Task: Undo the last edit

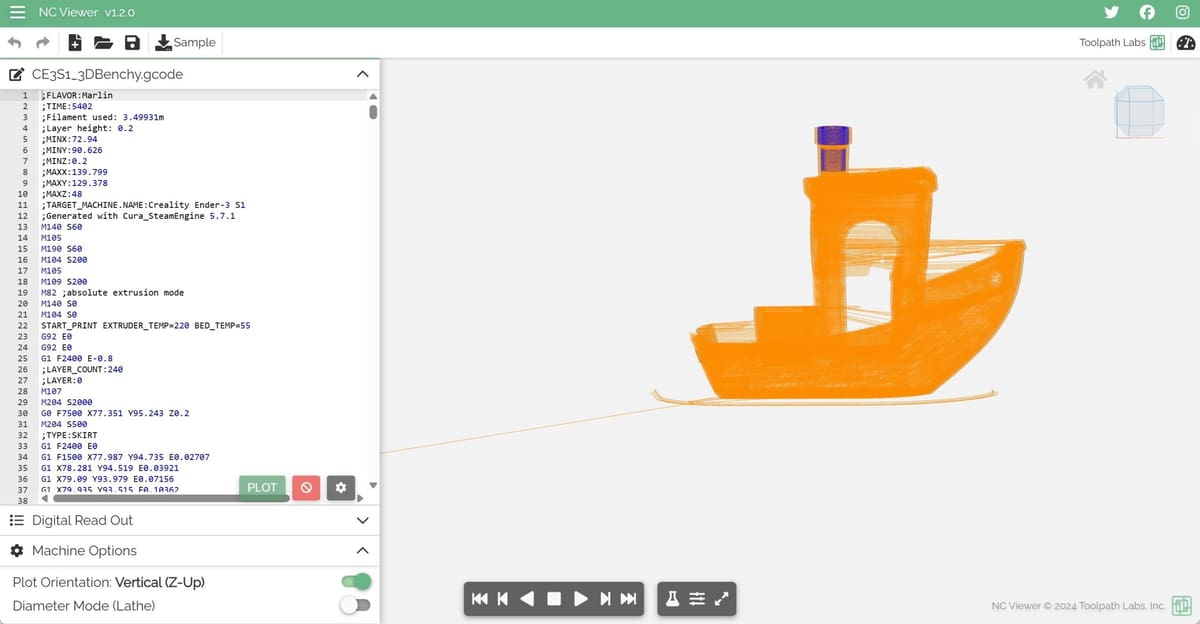Action: click(14, 42)
